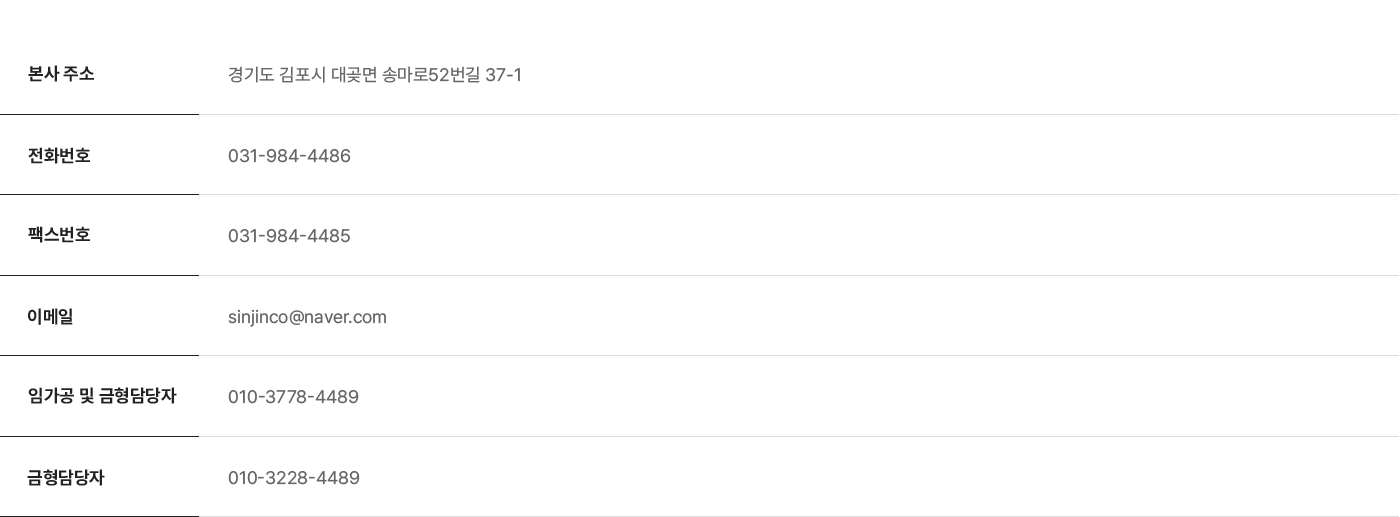Click the standalone 금형담당자 label in the last row
Image resolution: width=1400 pixels, height=517 pixels.
[x=66, y=477]
